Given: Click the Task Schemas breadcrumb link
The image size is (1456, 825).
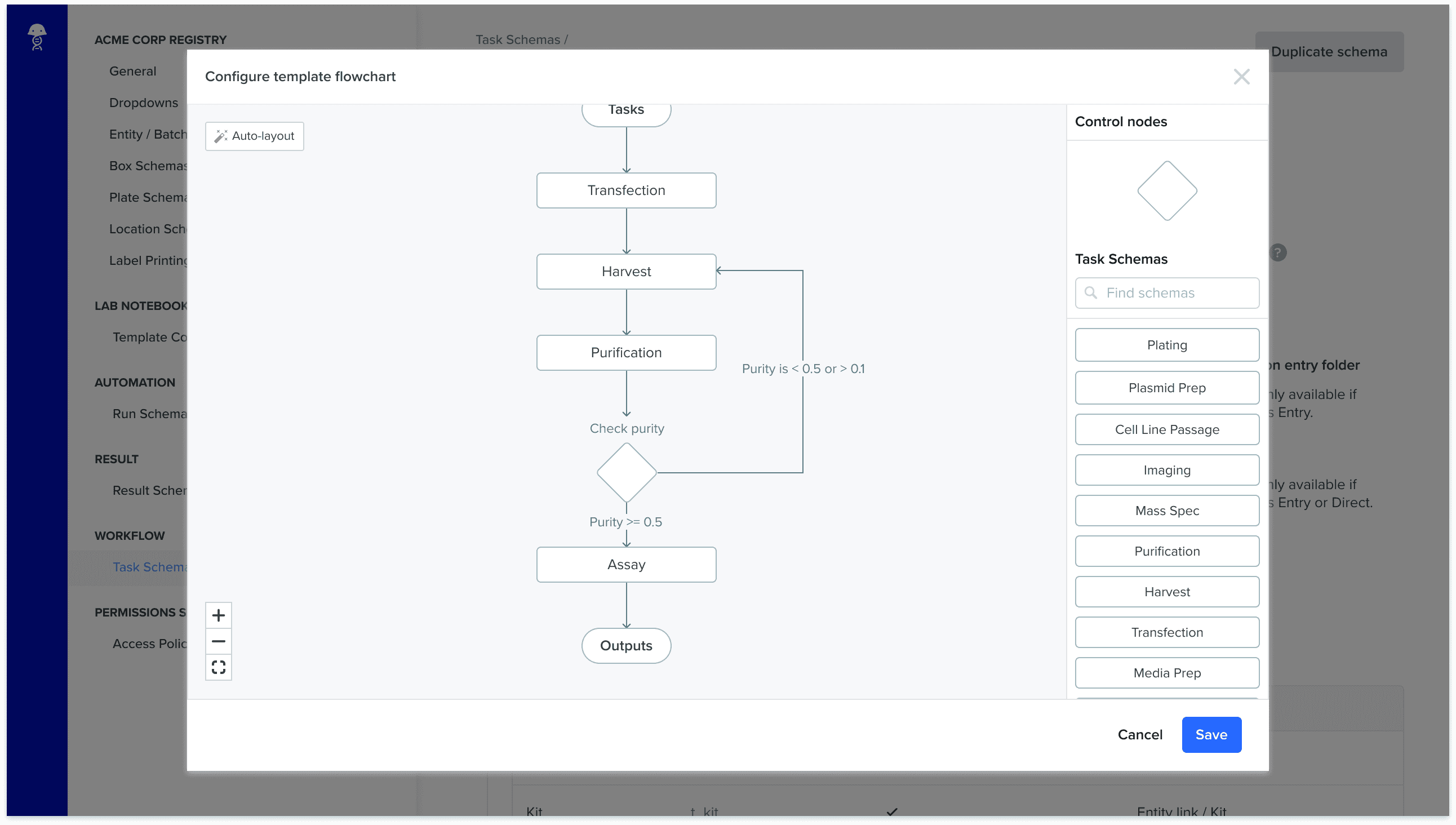Looking at the screenshot, I should pyautogui.click(x=517, y=39).
